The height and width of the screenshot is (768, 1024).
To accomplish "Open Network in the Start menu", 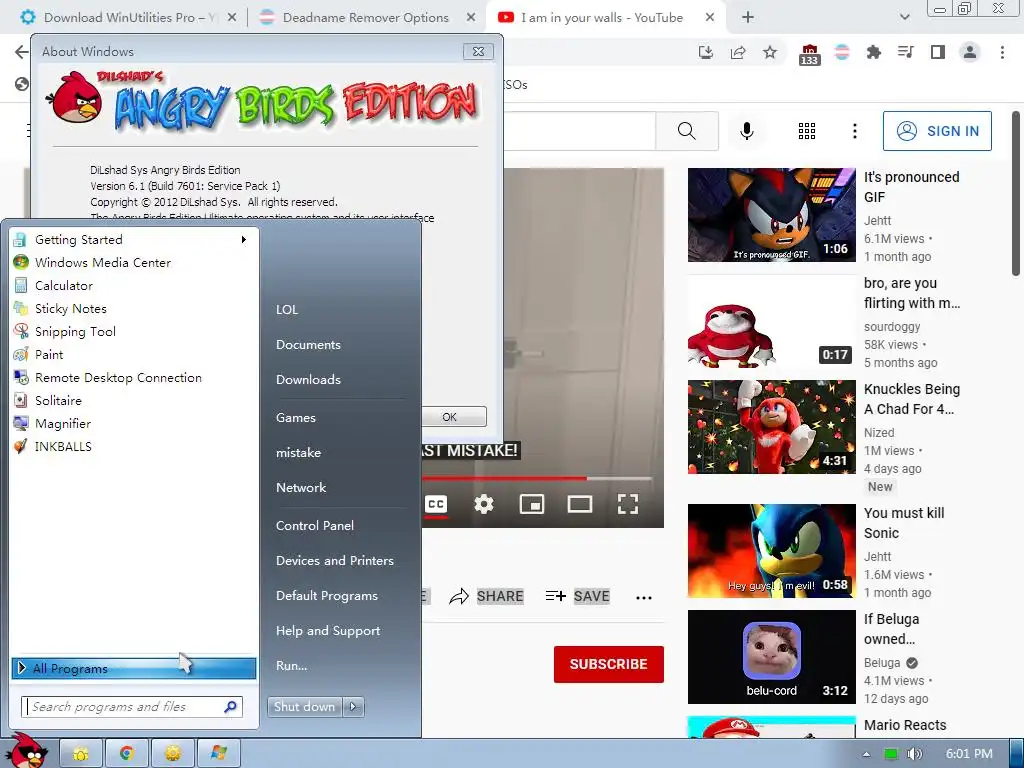I will [x=301, y=487].
